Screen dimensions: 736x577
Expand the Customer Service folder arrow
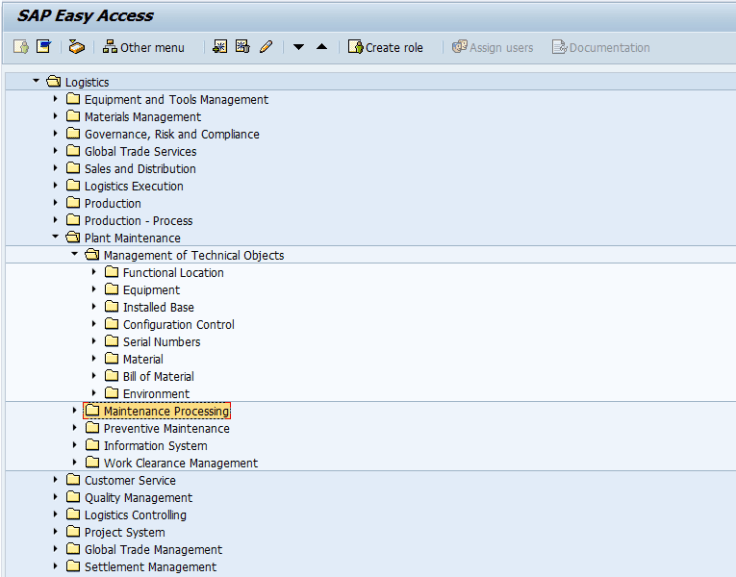tap(56, 480)
